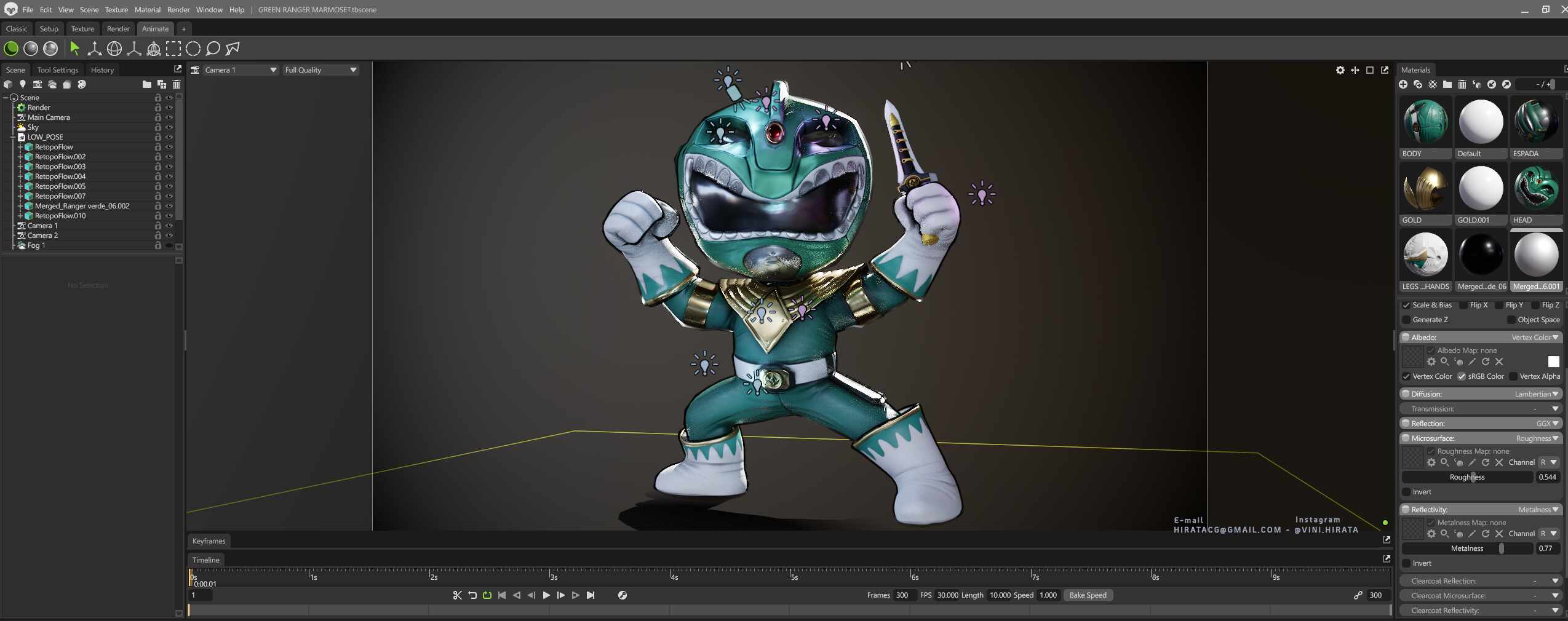Click the Bake Speed button
1568x621 pixels.
(1088, 595)
